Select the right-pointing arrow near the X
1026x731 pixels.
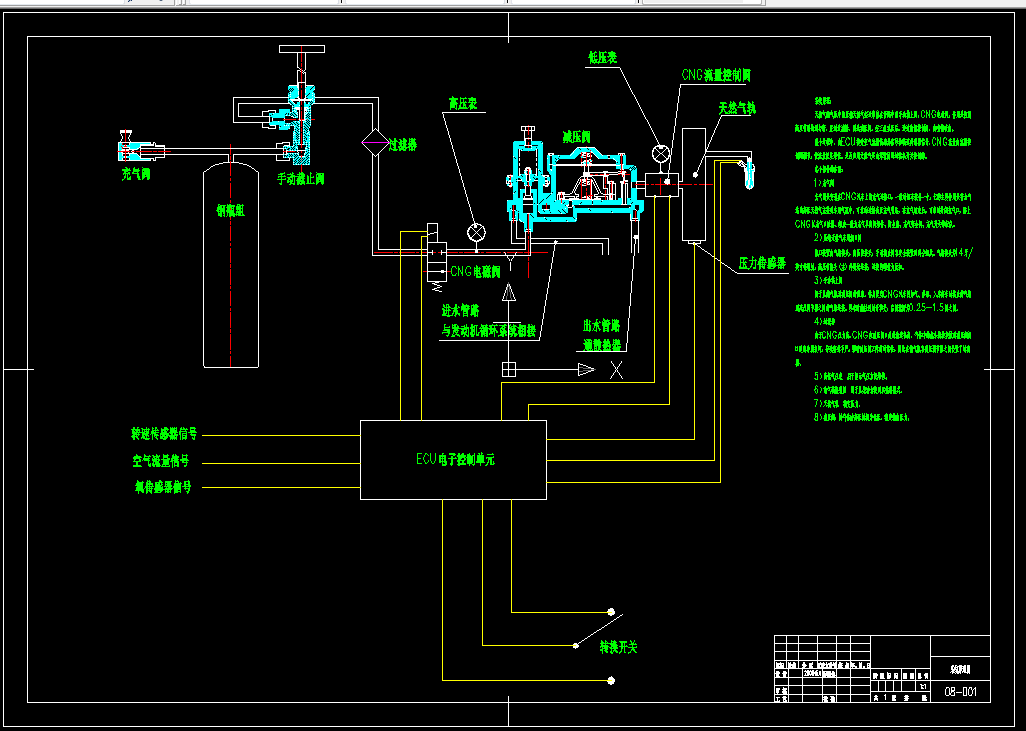(x=586, y=370)
